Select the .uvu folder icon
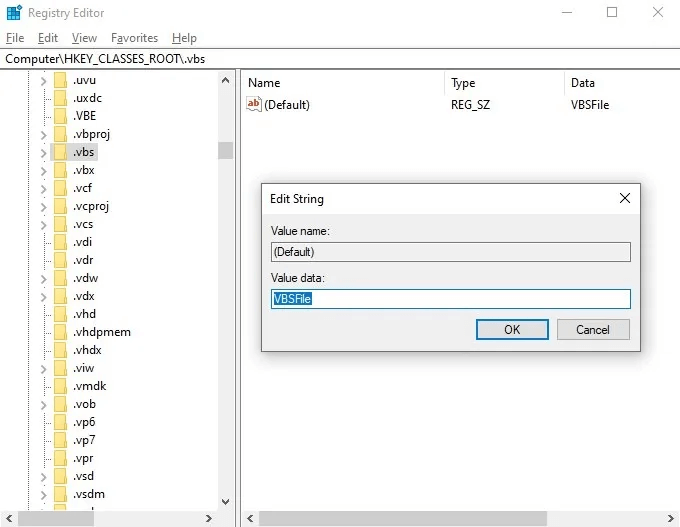 coord(60,80)
